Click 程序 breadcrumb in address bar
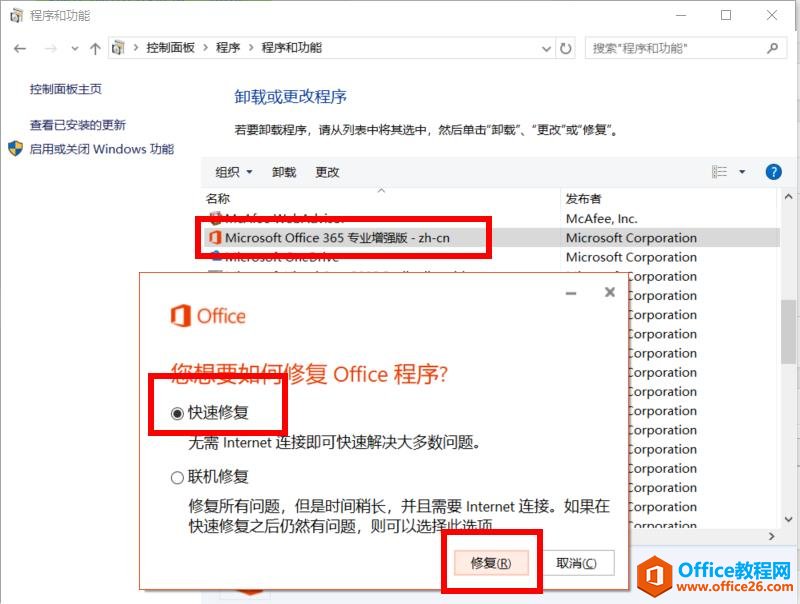The image size is (800, 604). point(228,48)
